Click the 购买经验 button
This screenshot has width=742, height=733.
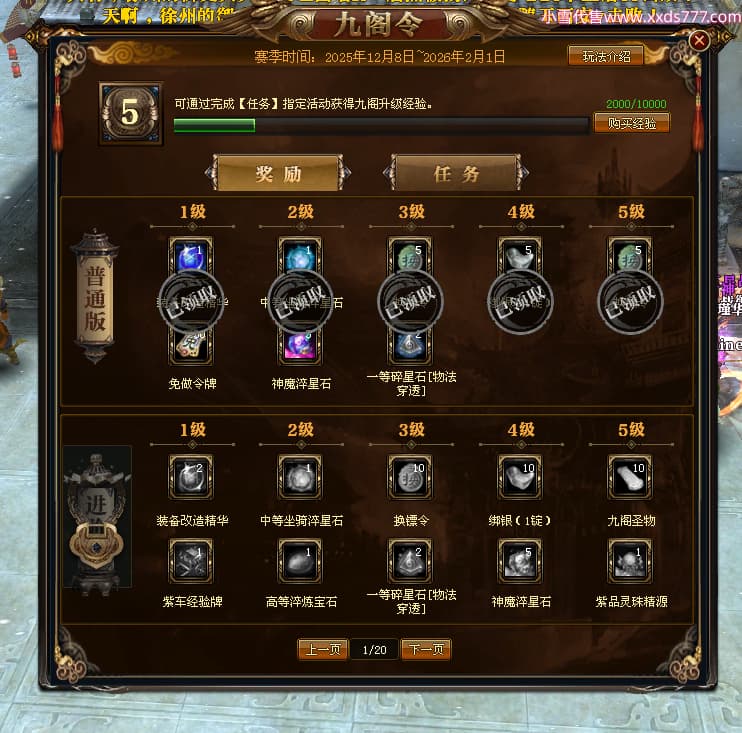[632, 123]
